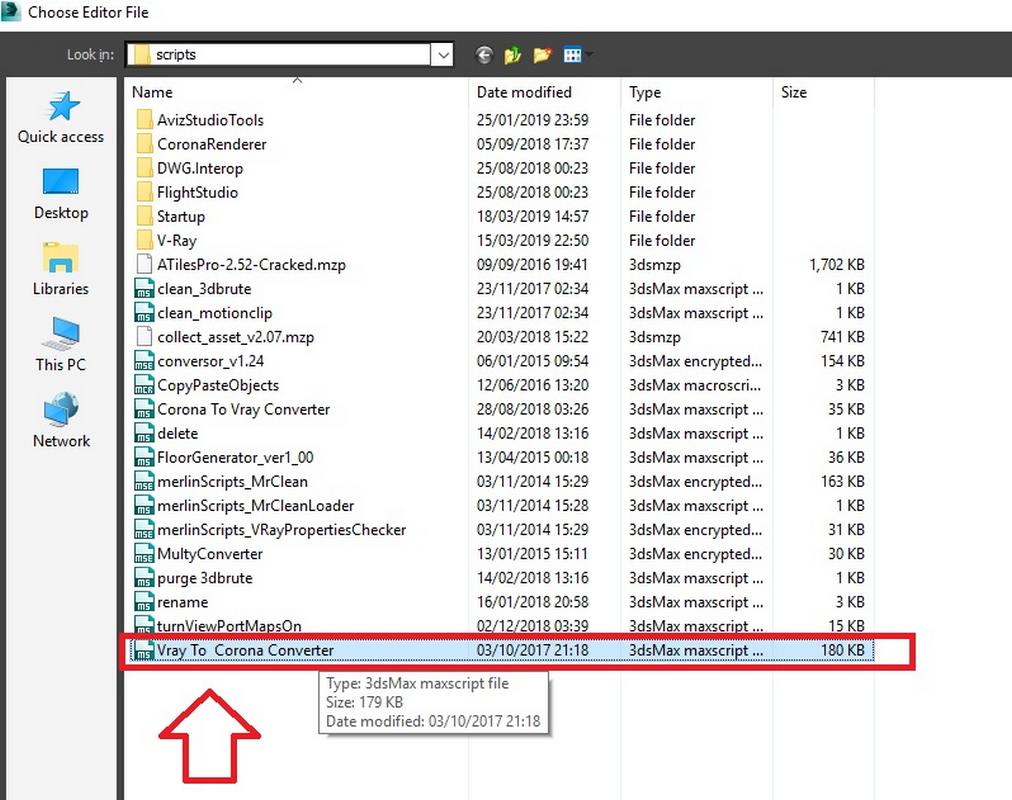Open the Look in folder dropdown arrow

click(443, 55)
